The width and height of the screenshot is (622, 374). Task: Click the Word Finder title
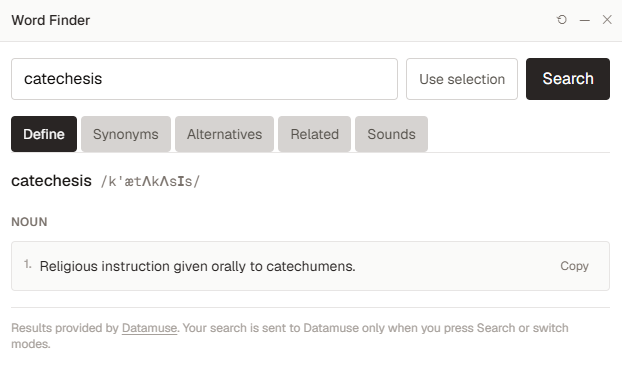(x=51, y=20)
